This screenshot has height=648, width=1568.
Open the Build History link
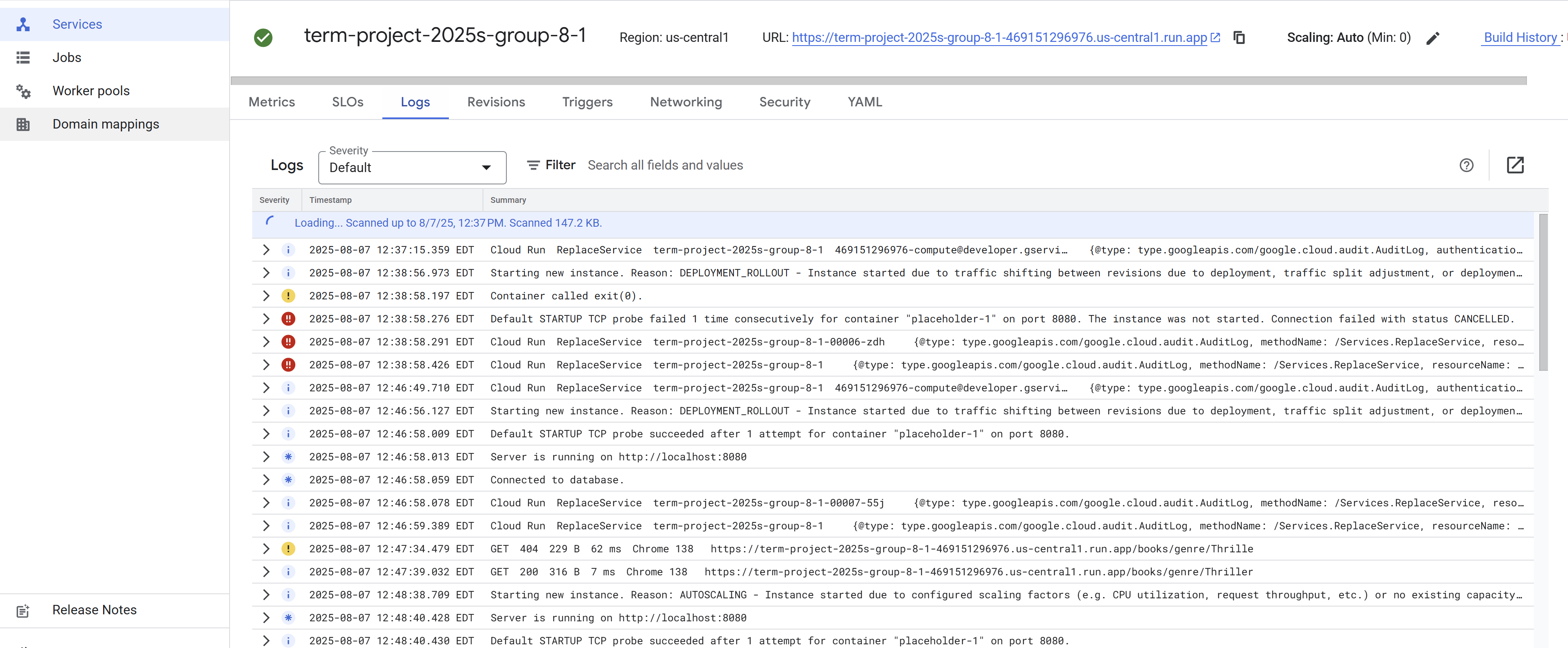coord(1519,38)
